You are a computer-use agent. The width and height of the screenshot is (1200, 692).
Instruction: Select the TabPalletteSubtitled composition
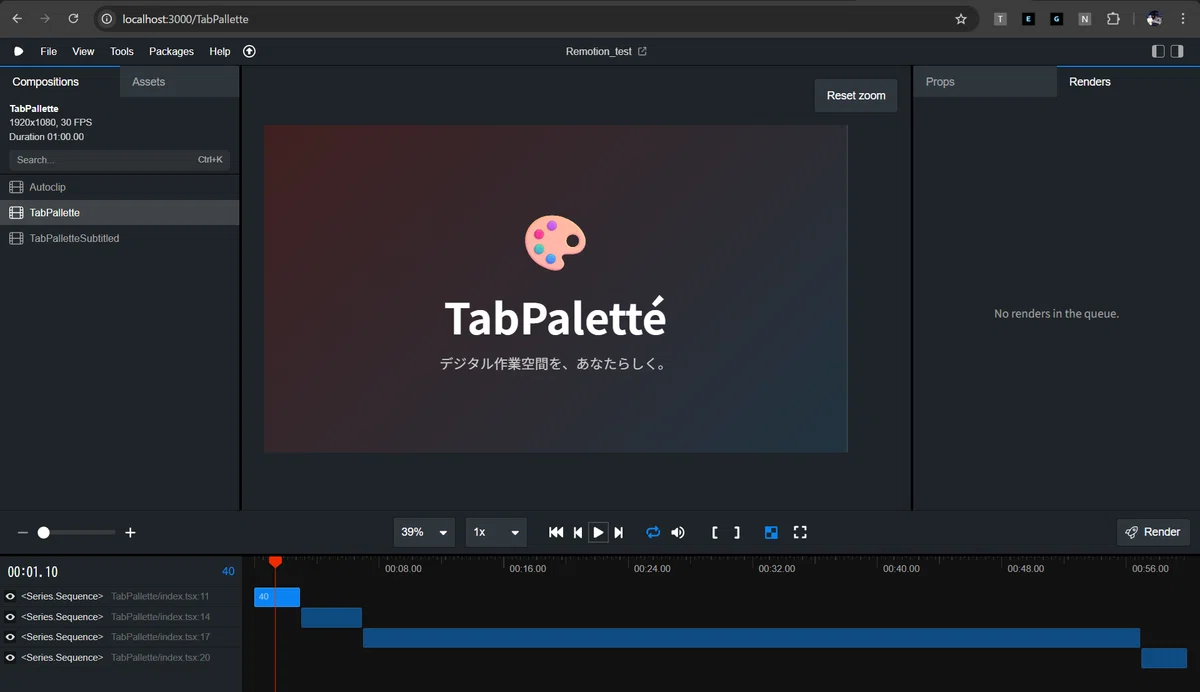120,238
